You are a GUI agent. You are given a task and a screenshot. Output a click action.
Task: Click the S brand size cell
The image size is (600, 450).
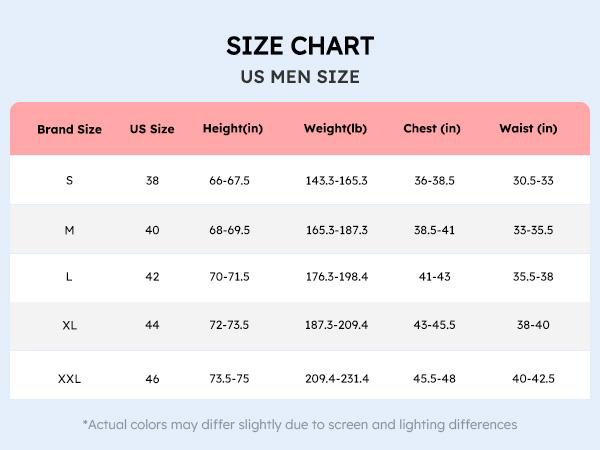(69, 181)
